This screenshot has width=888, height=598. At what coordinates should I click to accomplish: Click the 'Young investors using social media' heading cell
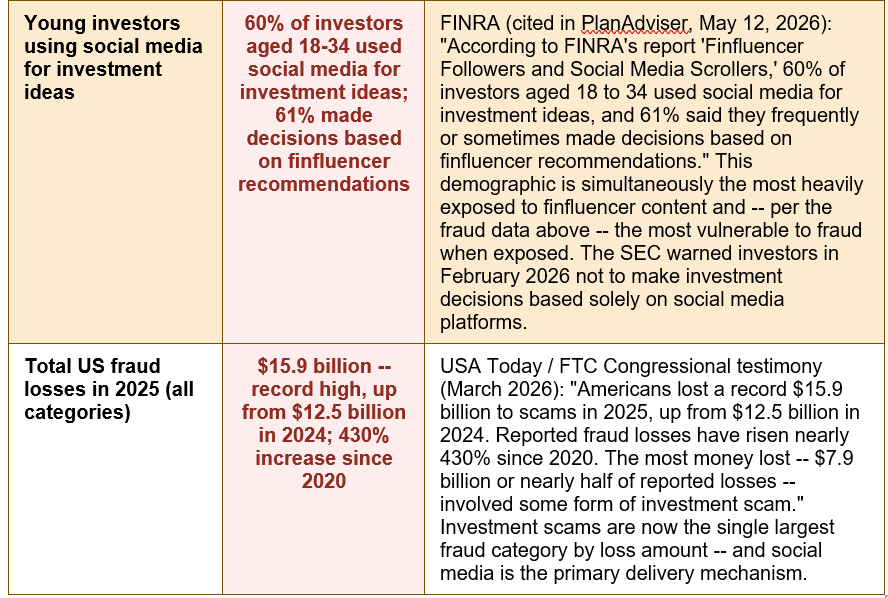[115, 171]
